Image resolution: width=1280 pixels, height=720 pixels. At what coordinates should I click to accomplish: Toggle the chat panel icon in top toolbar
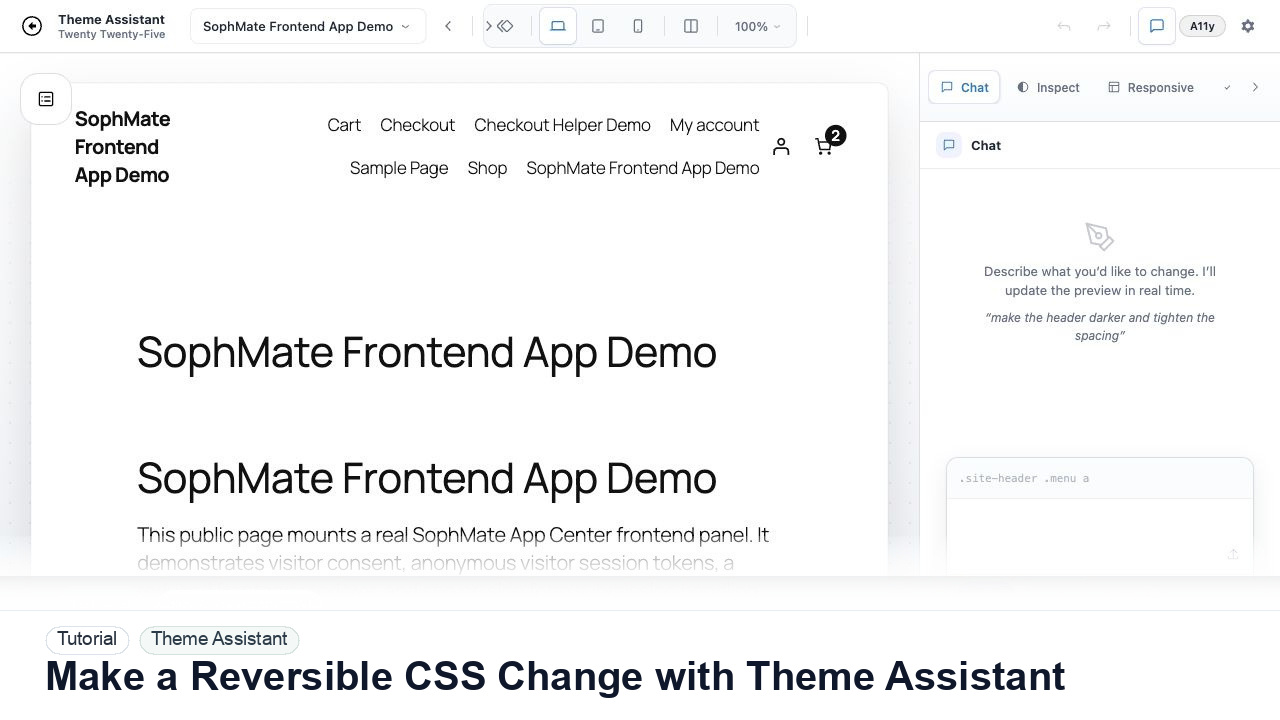1157,26
